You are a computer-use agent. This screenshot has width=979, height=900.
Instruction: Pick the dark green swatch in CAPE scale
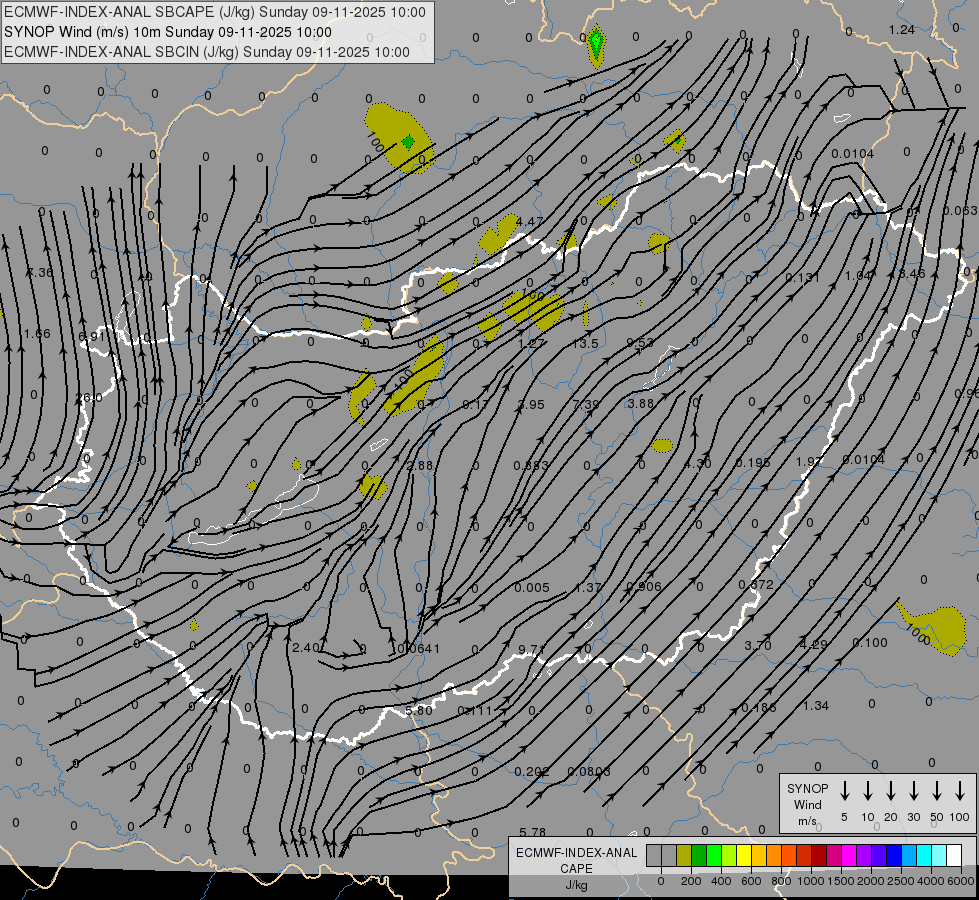699,855
